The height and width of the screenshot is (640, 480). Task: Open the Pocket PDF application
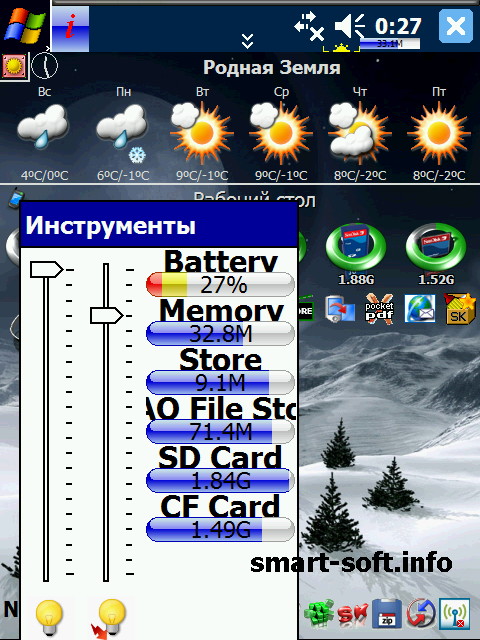[x=379, y=309]
